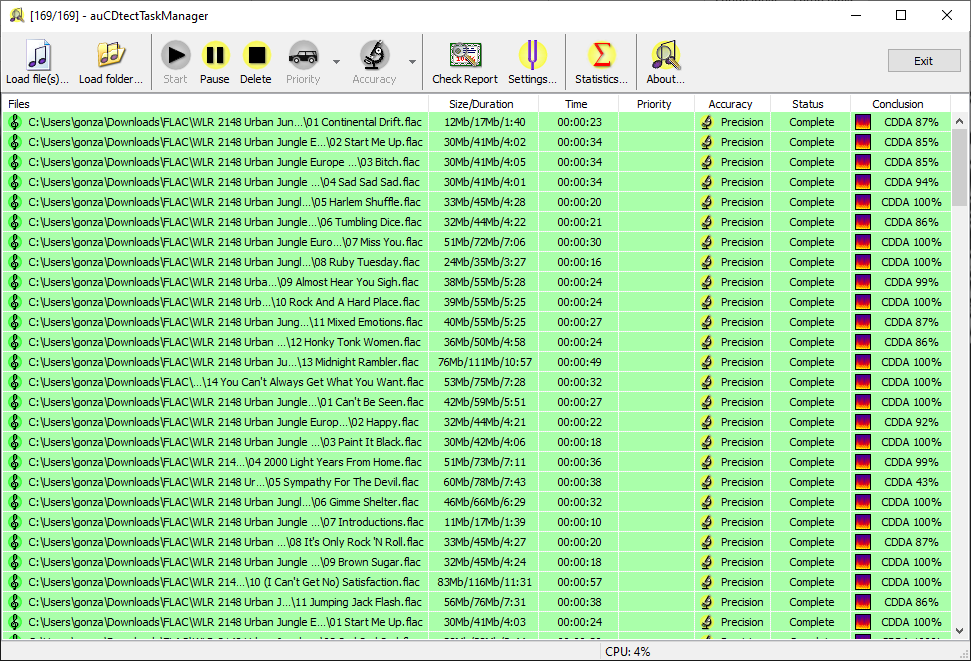This screenshot has width=971, height=661.
Task: Expand the Accuracy dropdown arrow
Action: (412, 62)
